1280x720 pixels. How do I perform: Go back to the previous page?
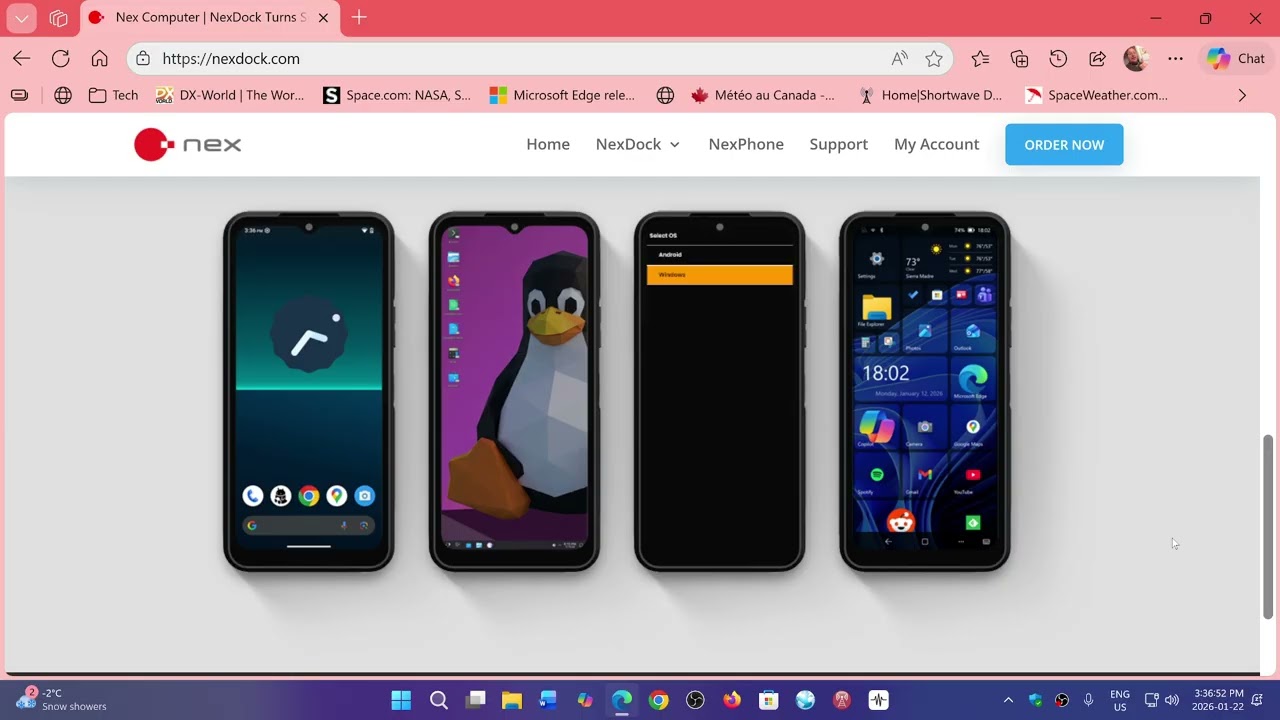21,59
